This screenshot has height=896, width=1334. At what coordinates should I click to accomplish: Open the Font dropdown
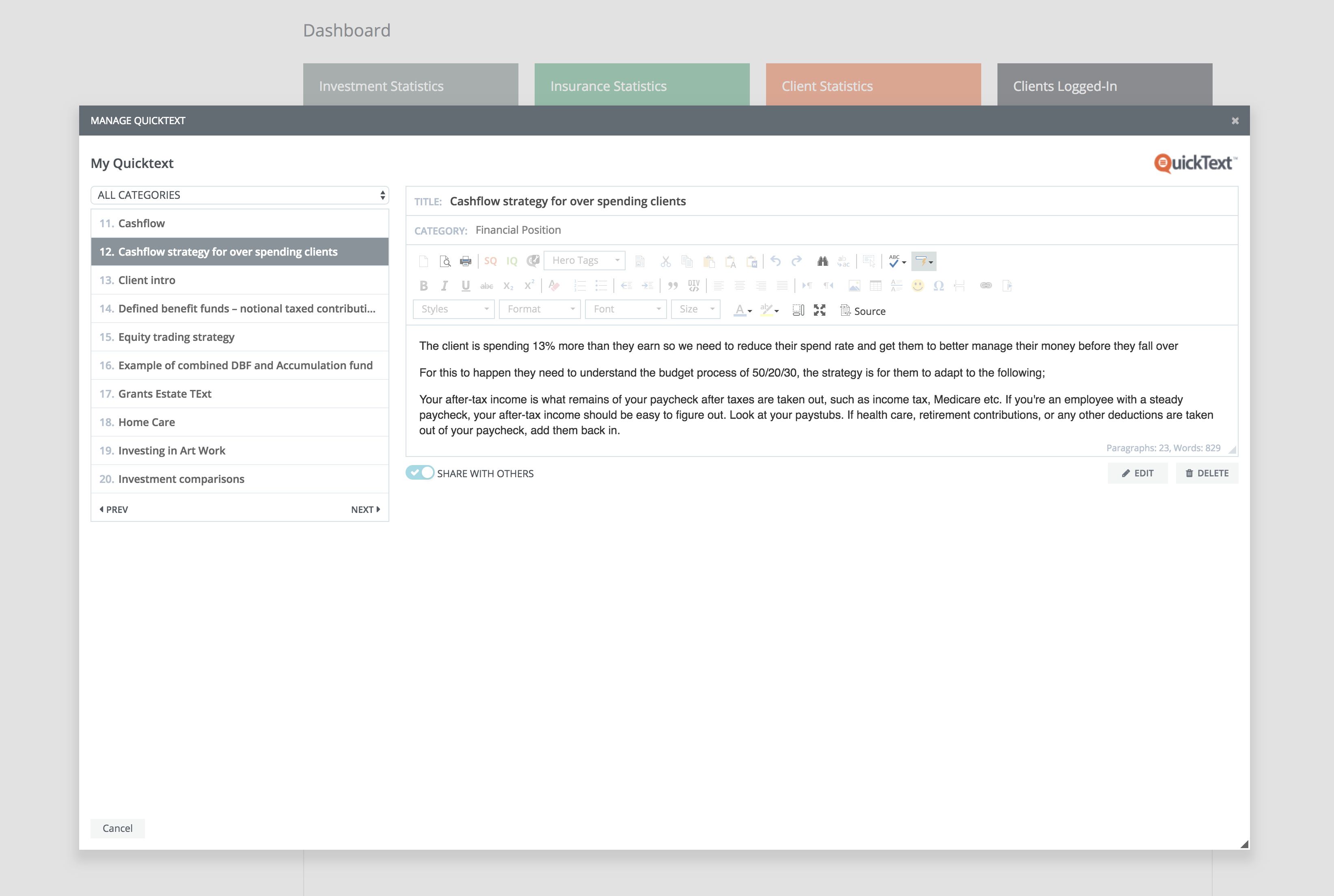click(x=626, y=309)
